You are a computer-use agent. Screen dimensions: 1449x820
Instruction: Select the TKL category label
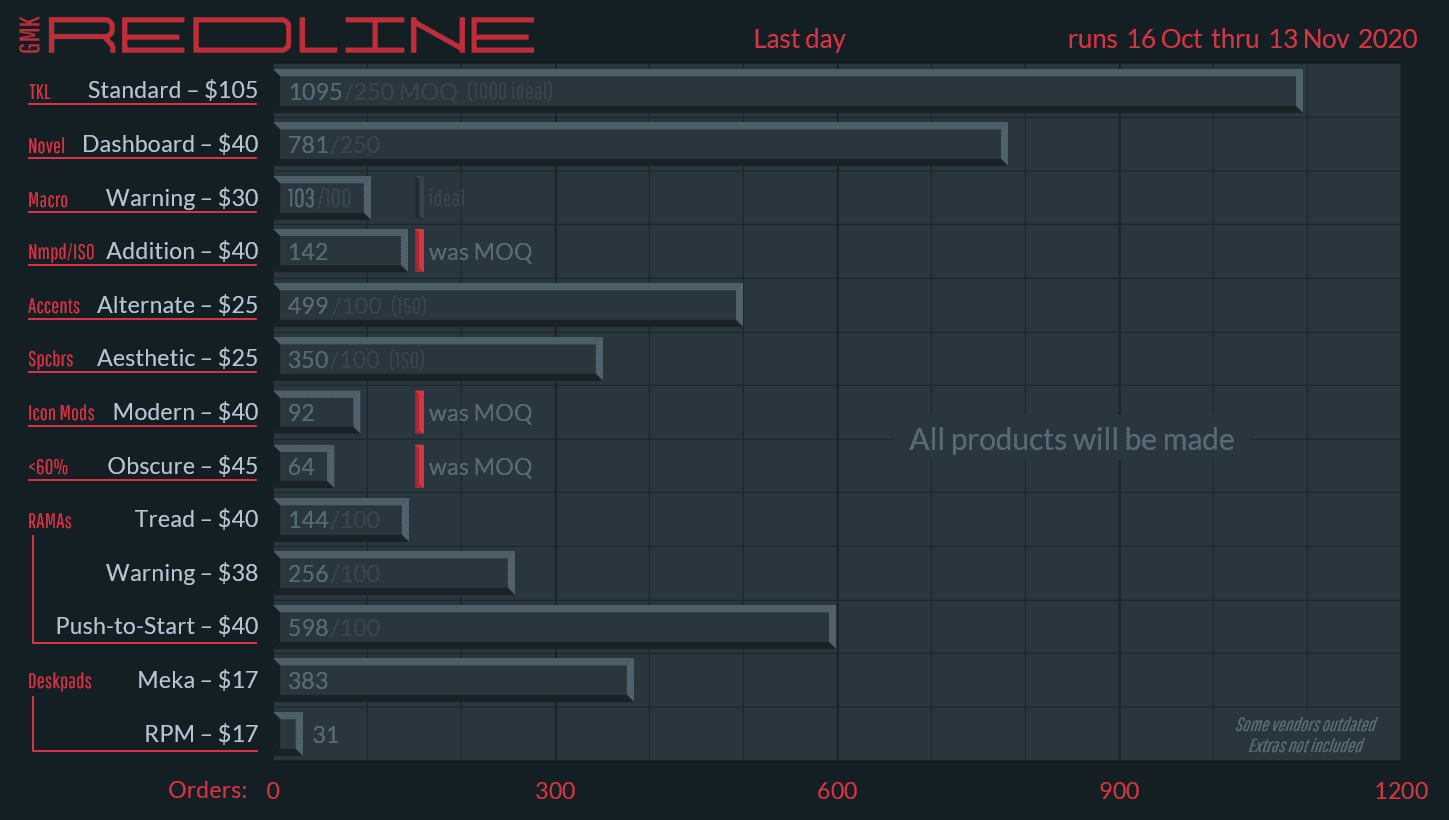pos(39,91)
